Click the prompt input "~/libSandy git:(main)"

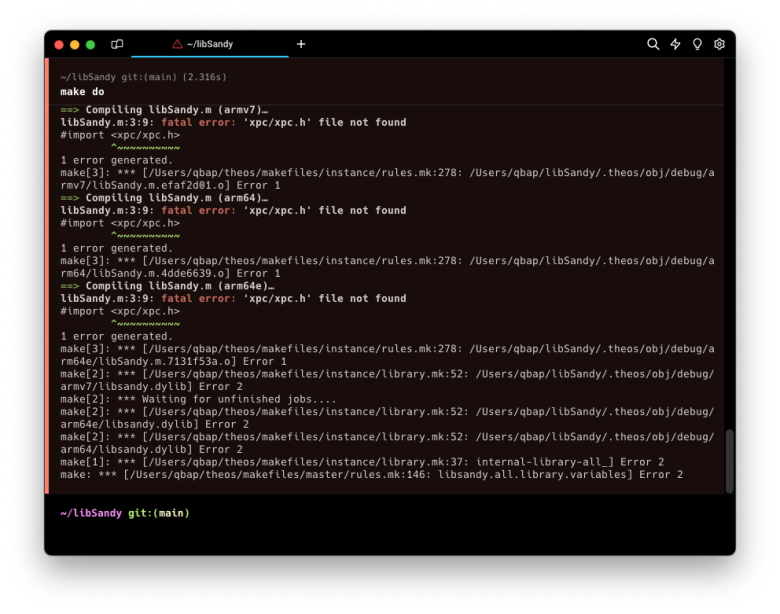coord(125,513)
